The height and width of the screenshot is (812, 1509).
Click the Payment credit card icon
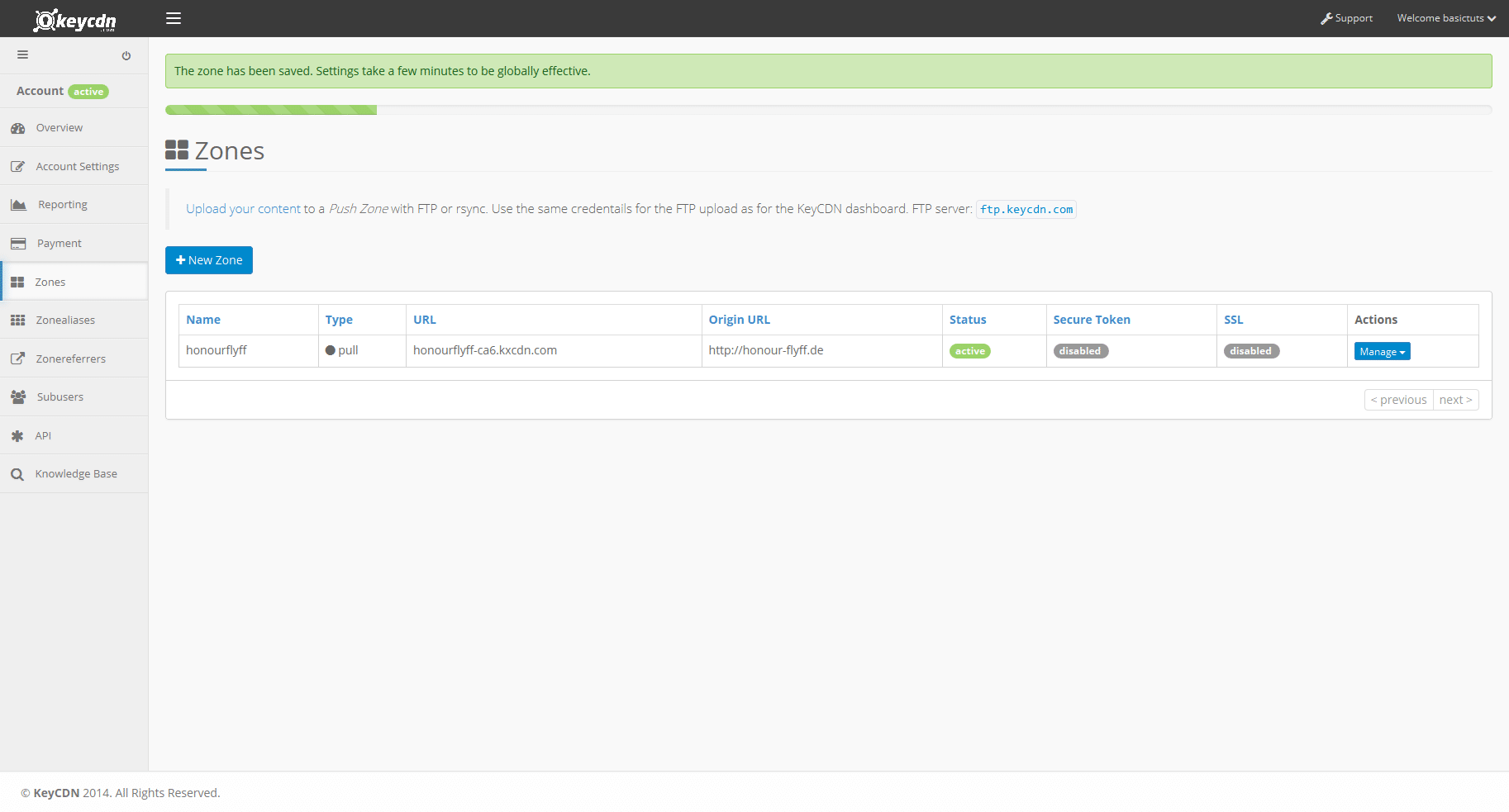click(x=18, y=244)
